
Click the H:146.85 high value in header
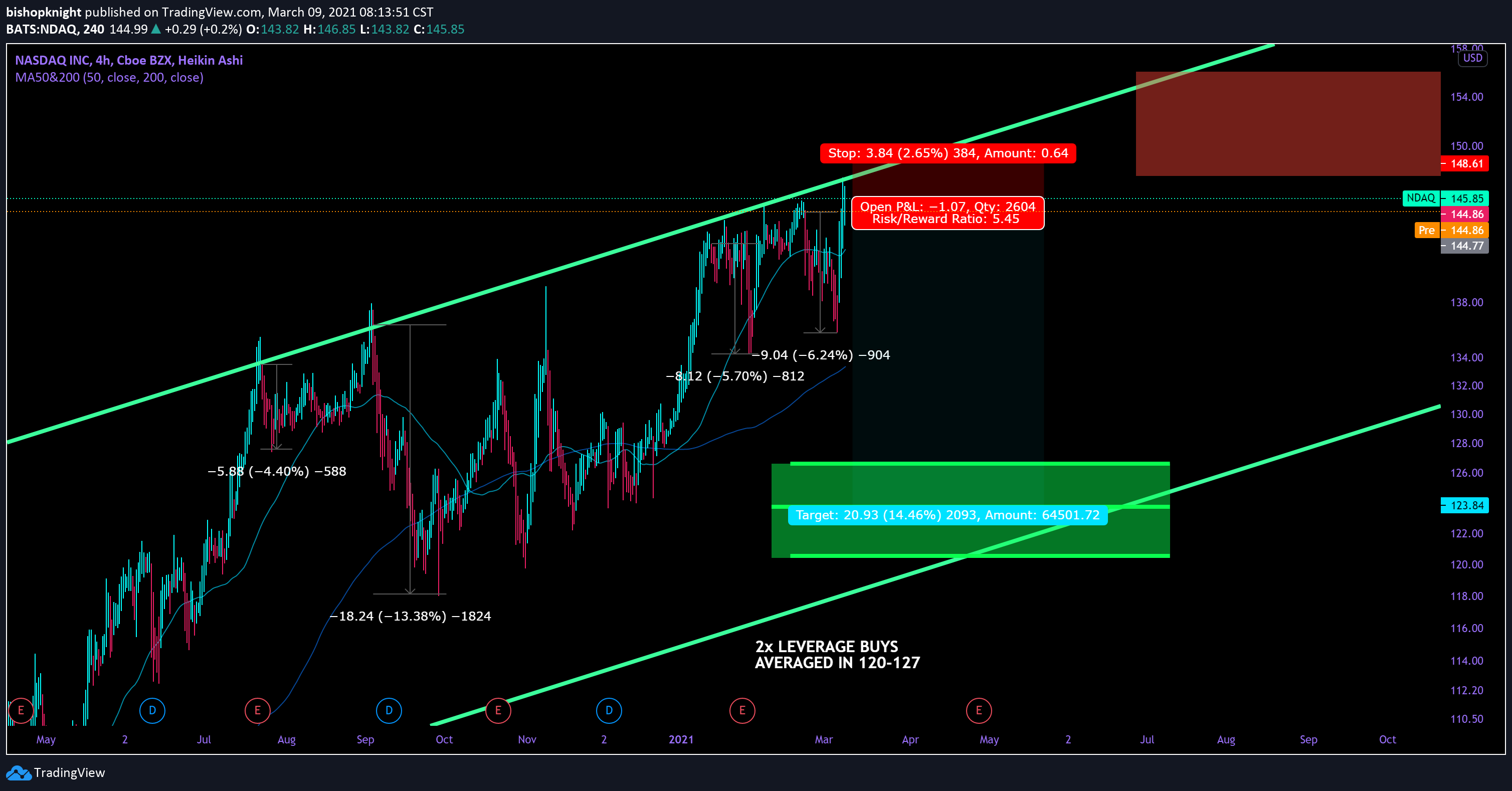(x=329, y=30)
